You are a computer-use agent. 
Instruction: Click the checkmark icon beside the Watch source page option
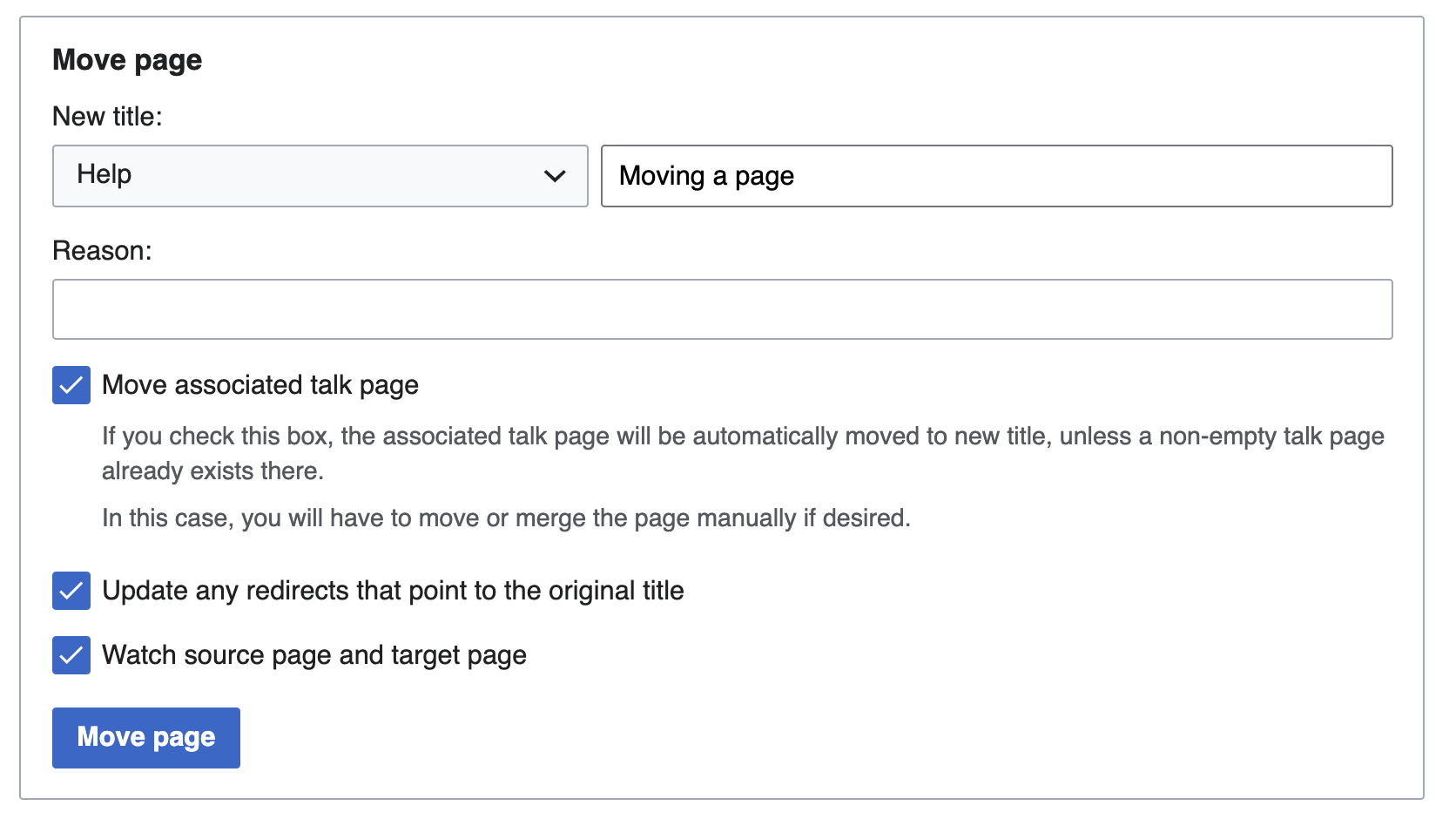click(x=71, y=655)
